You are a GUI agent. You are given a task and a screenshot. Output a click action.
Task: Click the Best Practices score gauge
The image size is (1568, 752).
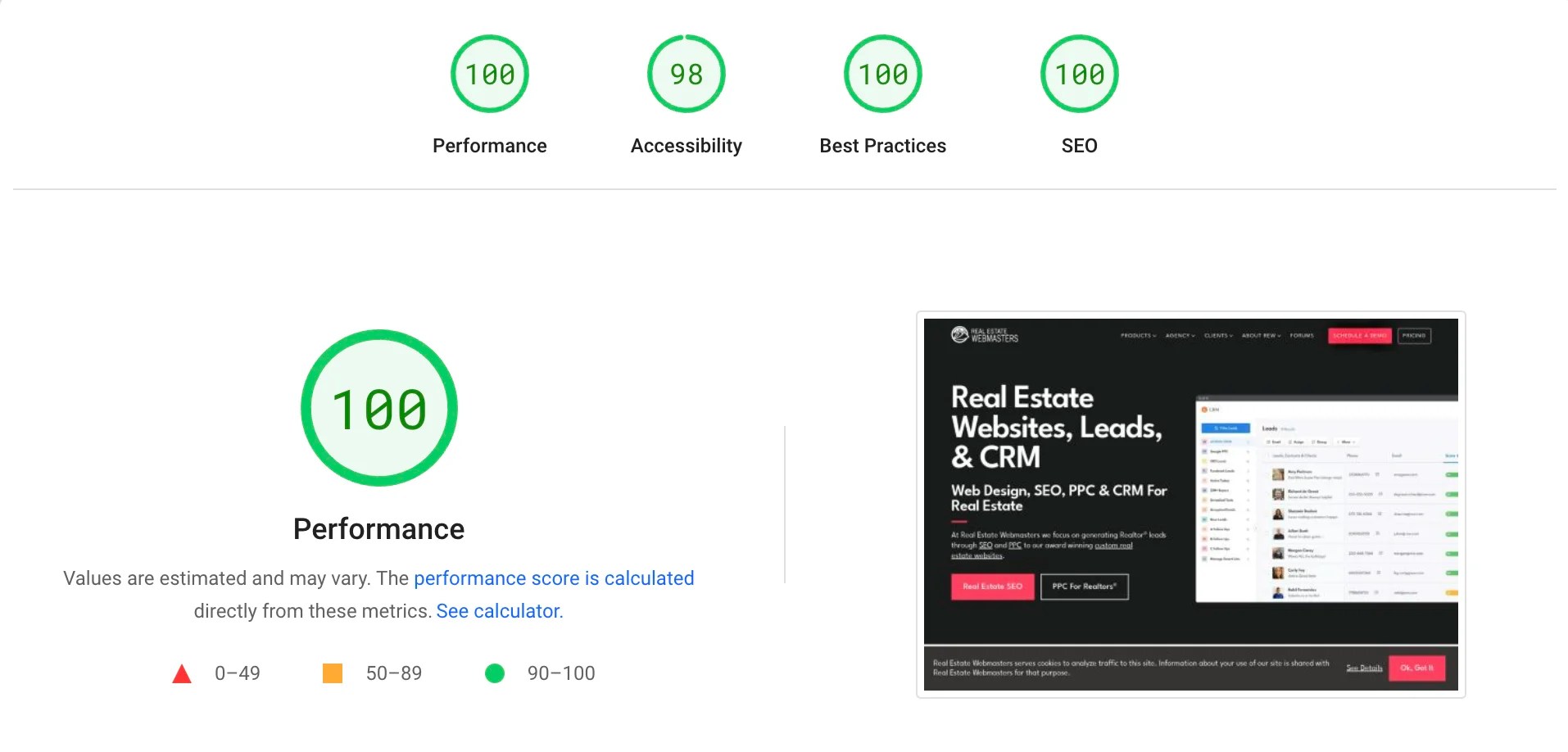click(x=882, y=73)
